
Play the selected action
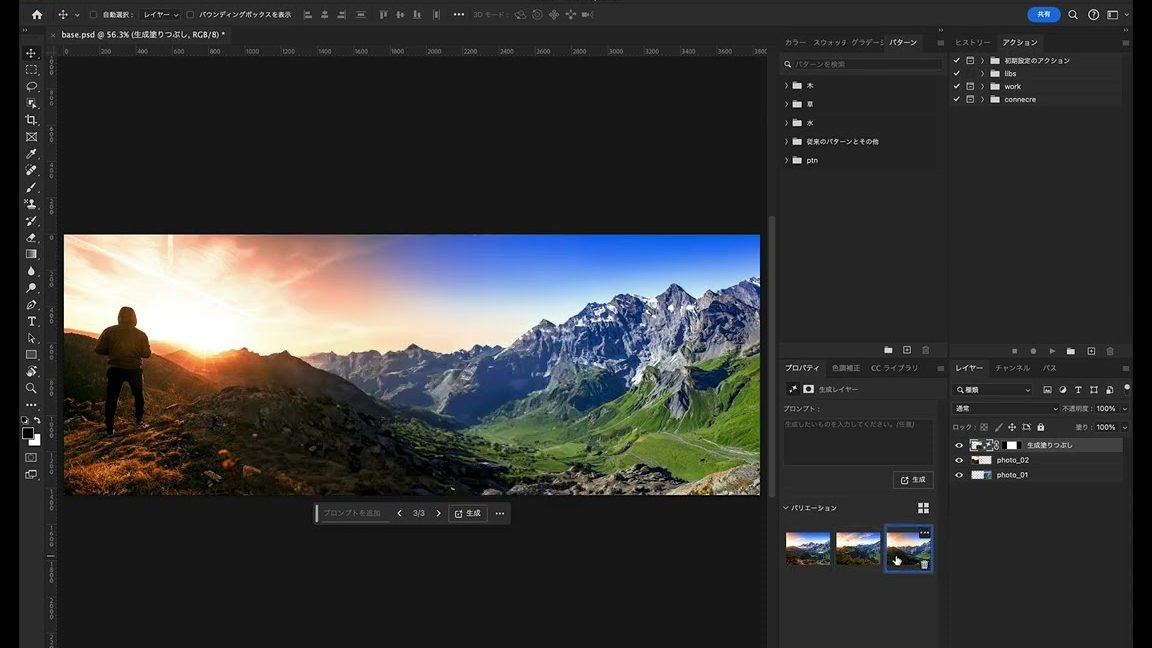1052,351
